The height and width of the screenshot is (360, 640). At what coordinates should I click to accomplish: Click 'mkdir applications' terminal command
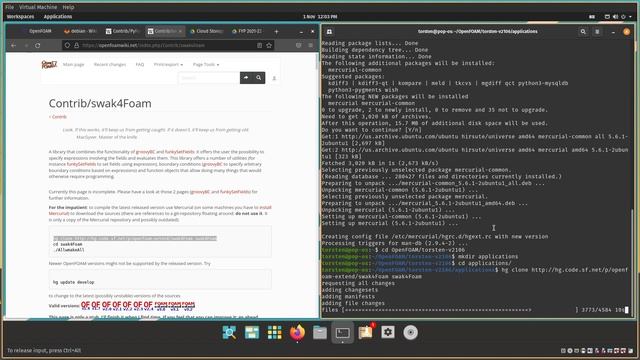point(488,257)
